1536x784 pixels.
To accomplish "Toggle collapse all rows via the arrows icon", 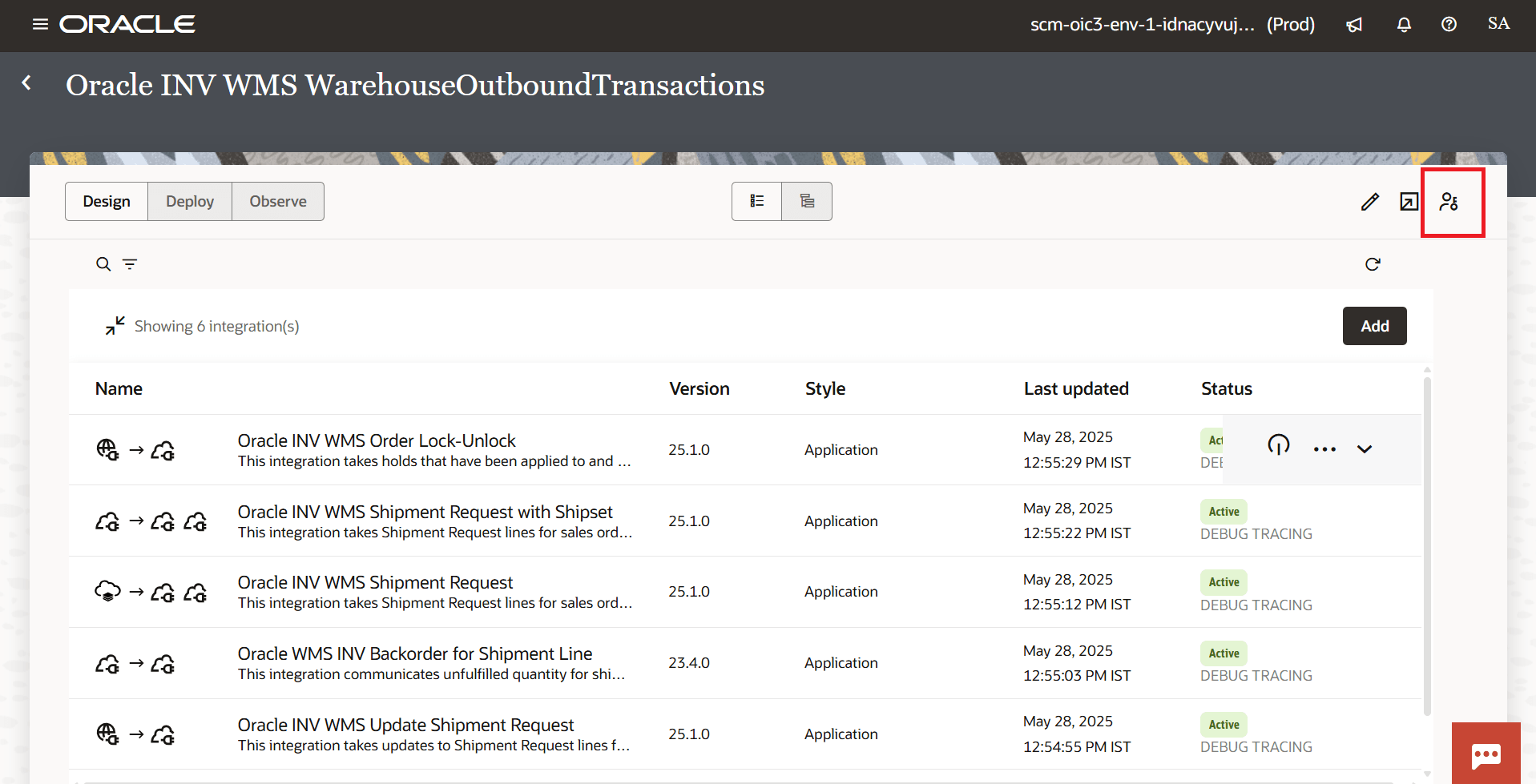I will [115, 325].
